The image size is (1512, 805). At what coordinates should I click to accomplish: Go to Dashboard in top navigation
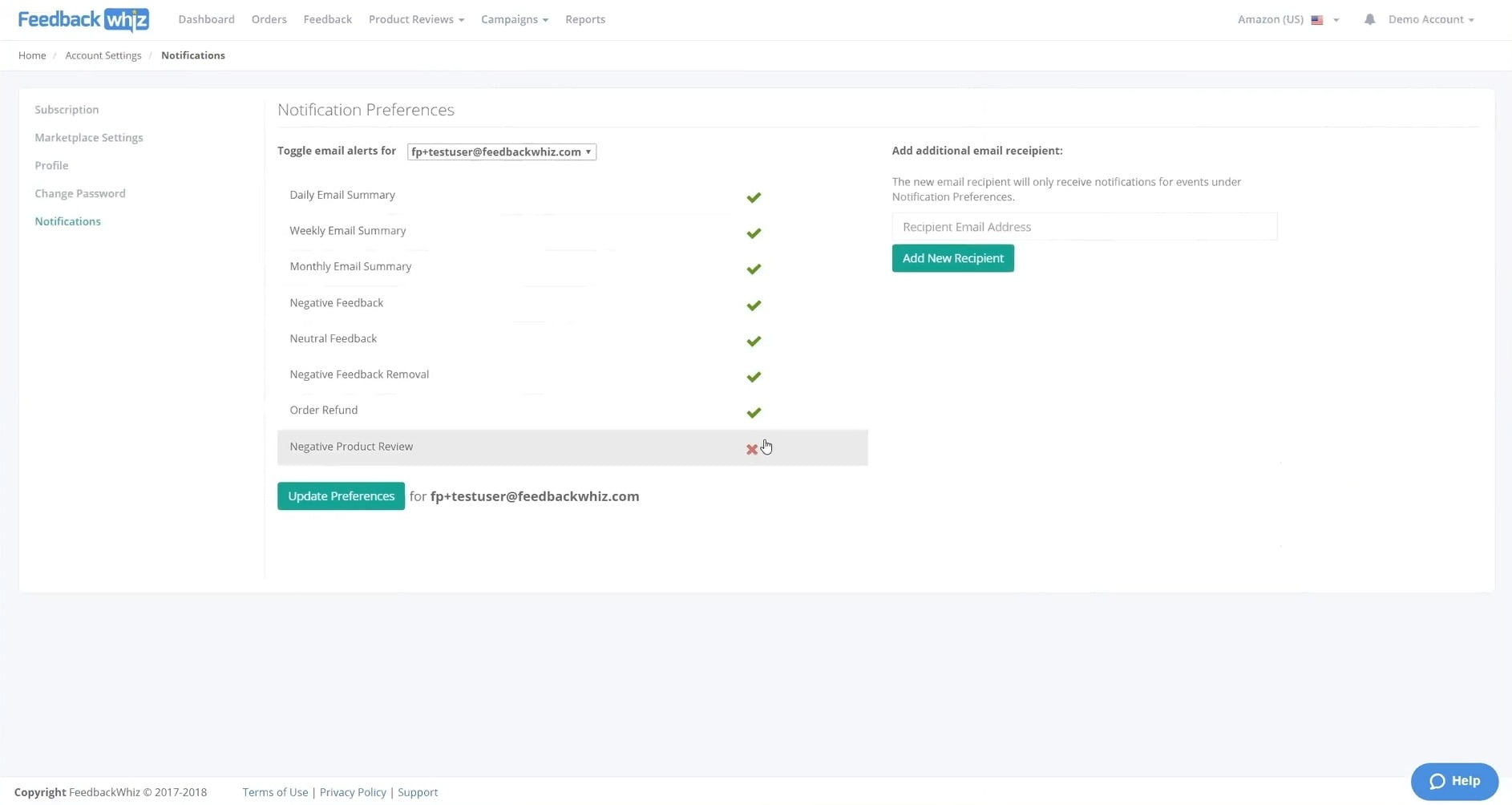206,19
